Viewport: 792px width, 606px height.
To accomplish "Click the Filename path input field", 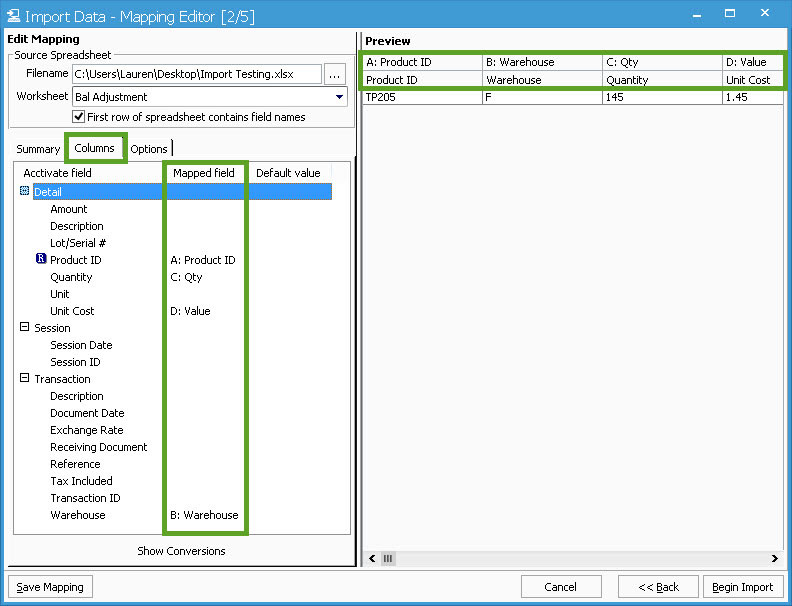I will tap(196, 74).
